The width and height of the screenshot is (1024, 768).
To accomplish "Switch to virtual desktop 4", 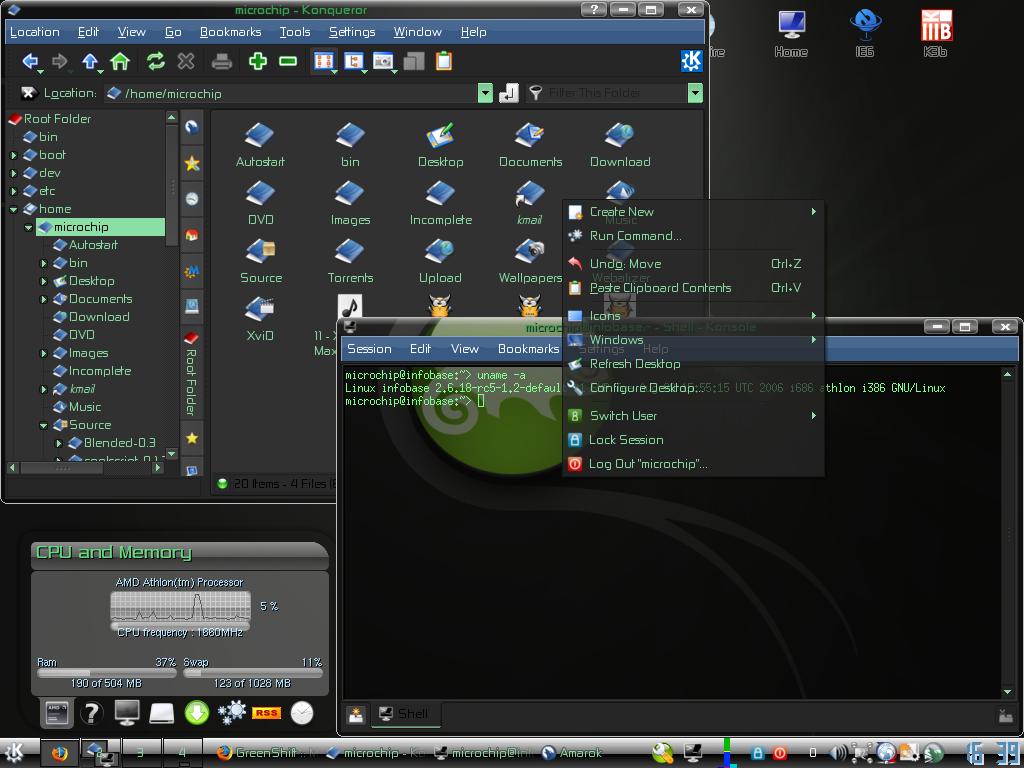I will [182, 753].
